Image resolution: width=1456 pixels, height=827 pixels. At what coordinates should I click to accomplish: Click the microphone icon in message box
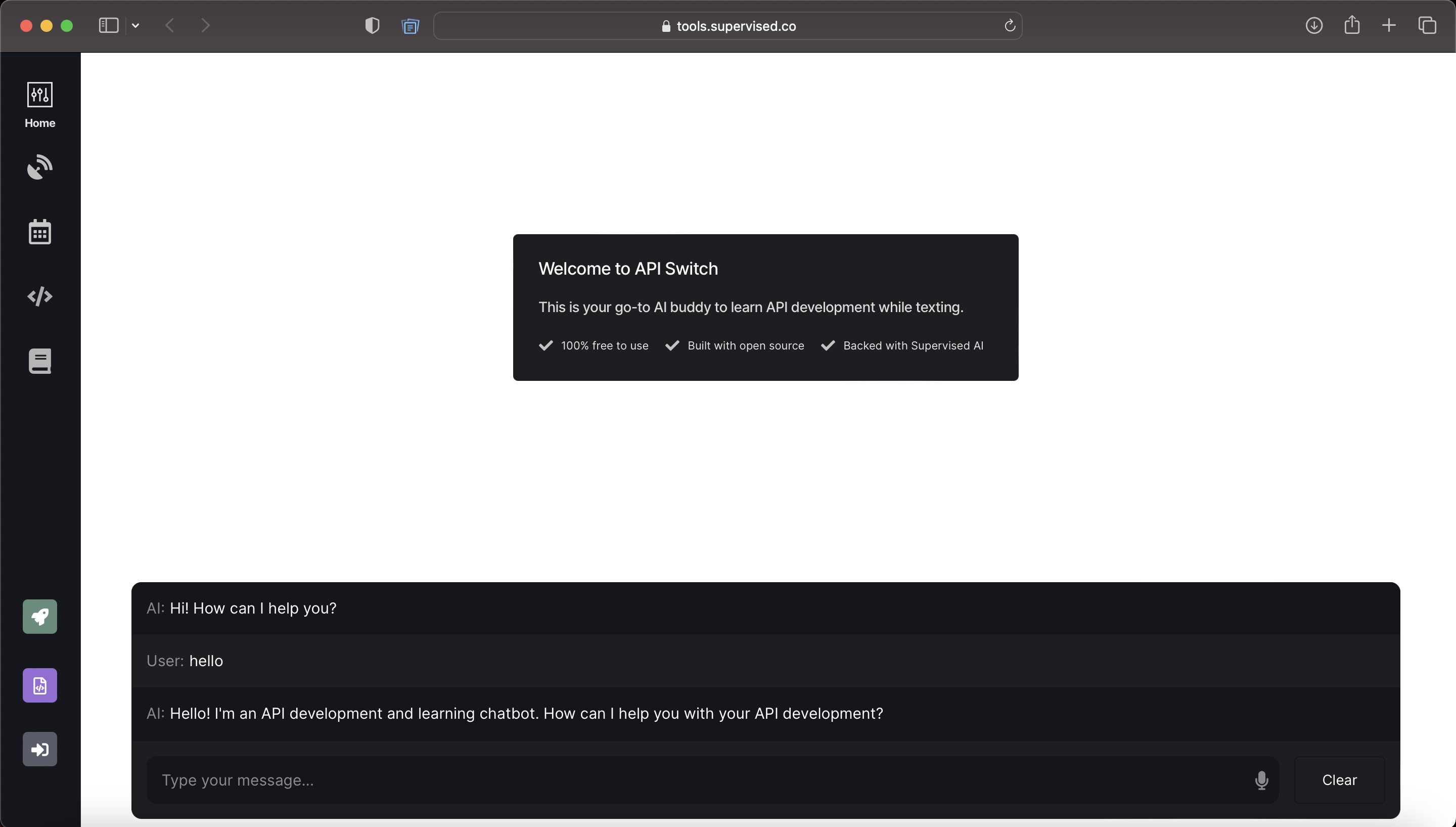(1261, 780)
